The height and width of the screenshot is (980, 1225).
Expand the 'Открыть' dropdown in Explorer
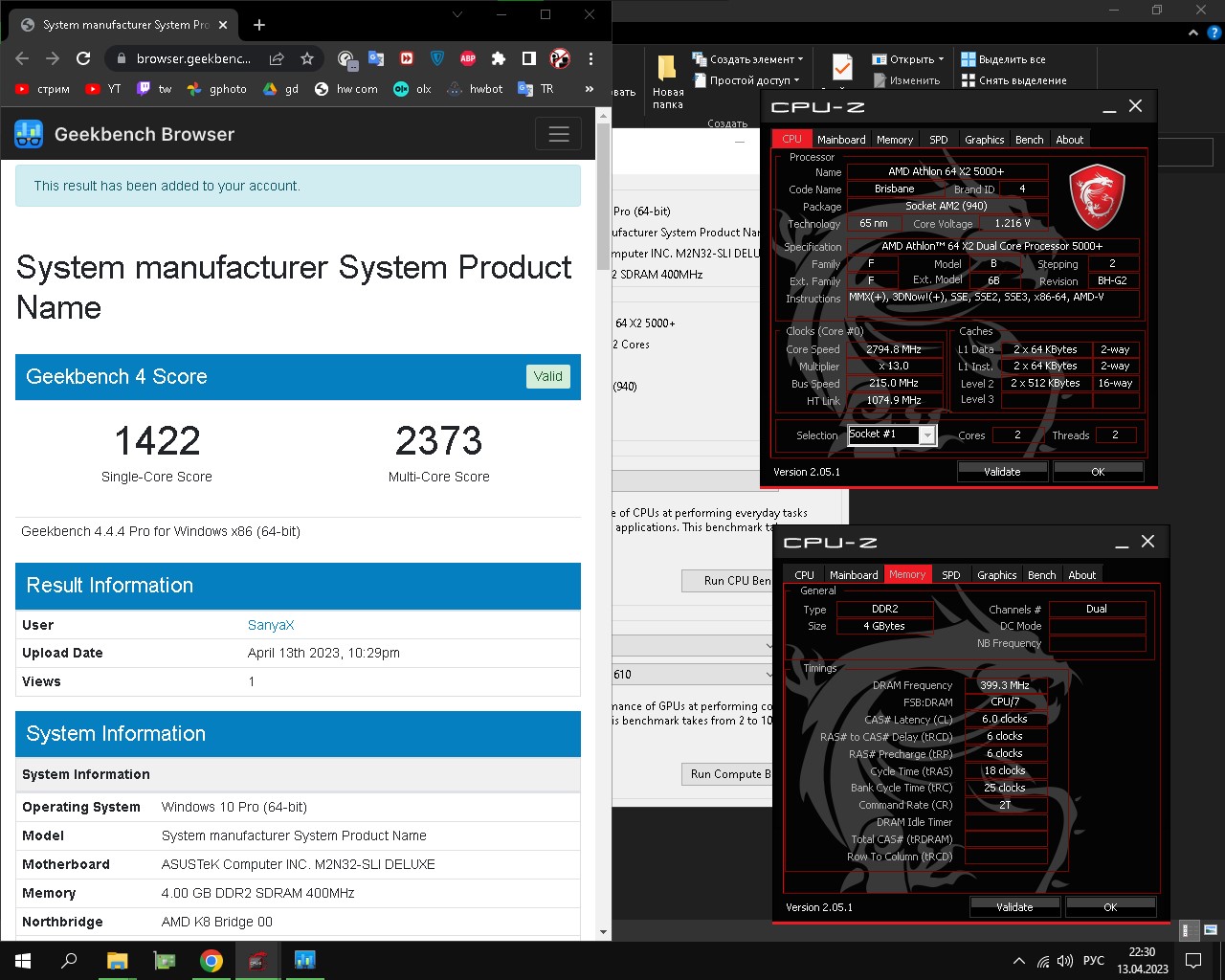(907, 59)
